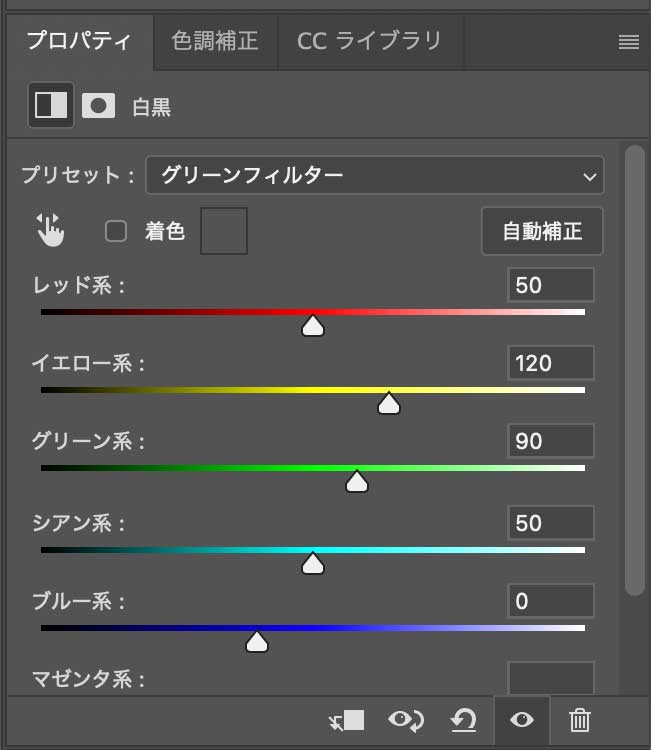651x750 pixels.
Task: Open the 色調補正 tab
Action: [x=215, y=41]
